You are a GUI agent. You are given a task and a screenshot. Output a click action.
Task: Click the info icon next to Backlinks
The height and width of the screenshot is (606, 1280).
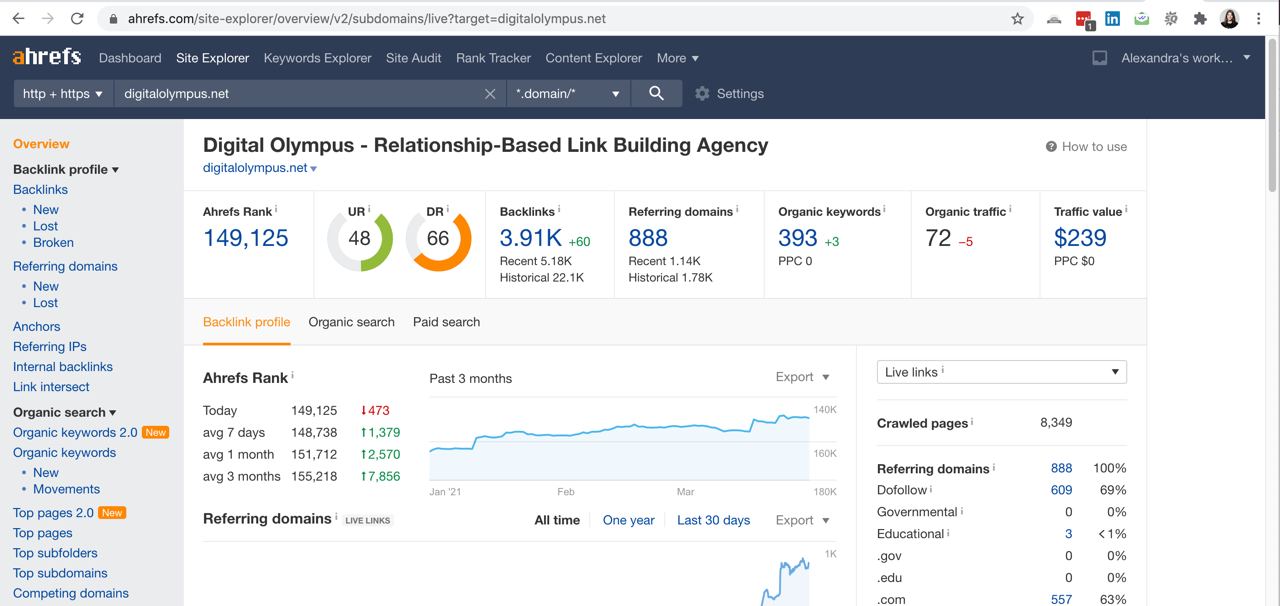point(559,209)
